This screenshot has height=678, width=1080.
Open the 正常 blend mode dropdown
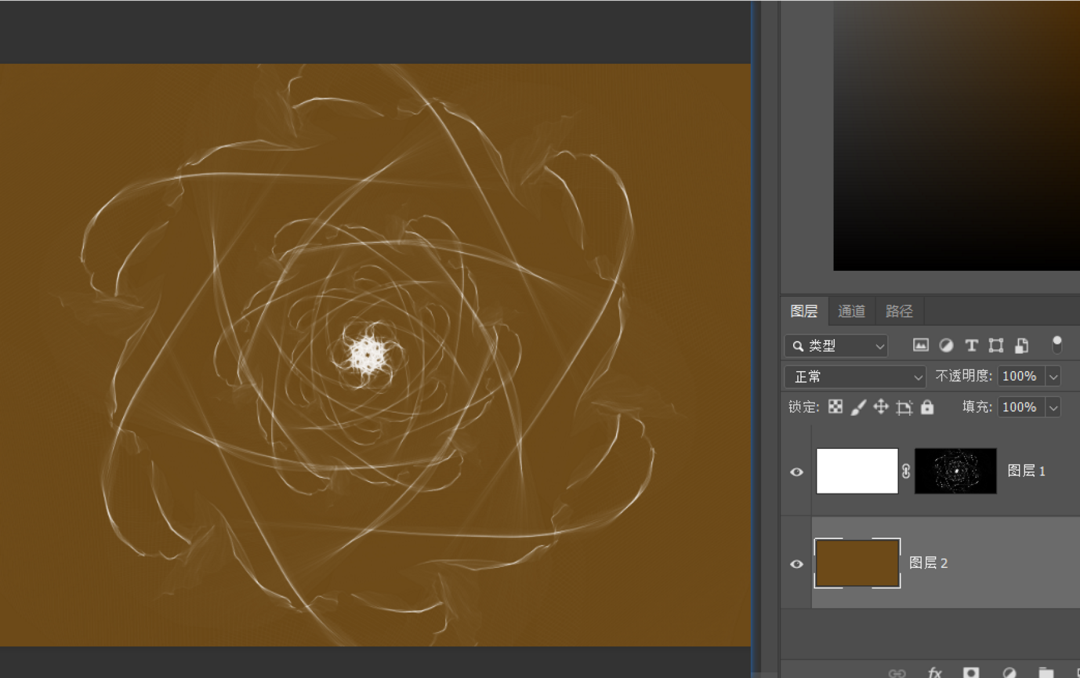[855, 376]
